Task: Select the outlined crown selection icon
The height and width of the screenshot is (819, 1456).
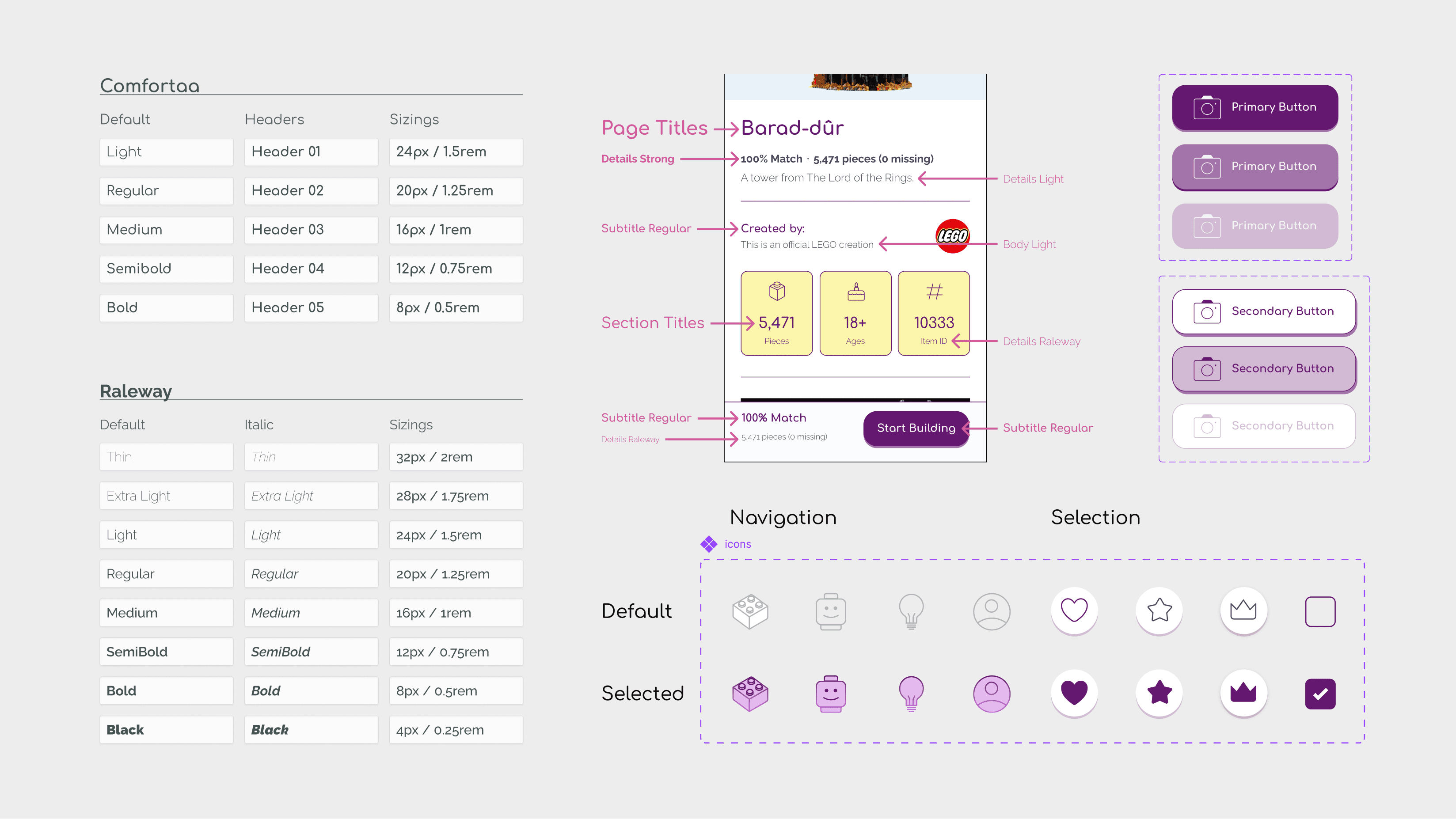Action: click(1243, 610)
